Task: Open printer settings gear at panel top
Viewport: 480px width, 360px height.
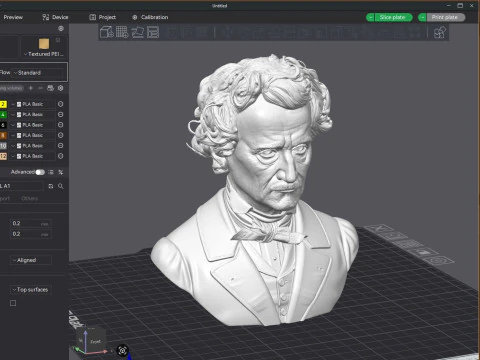Action: 61,29
